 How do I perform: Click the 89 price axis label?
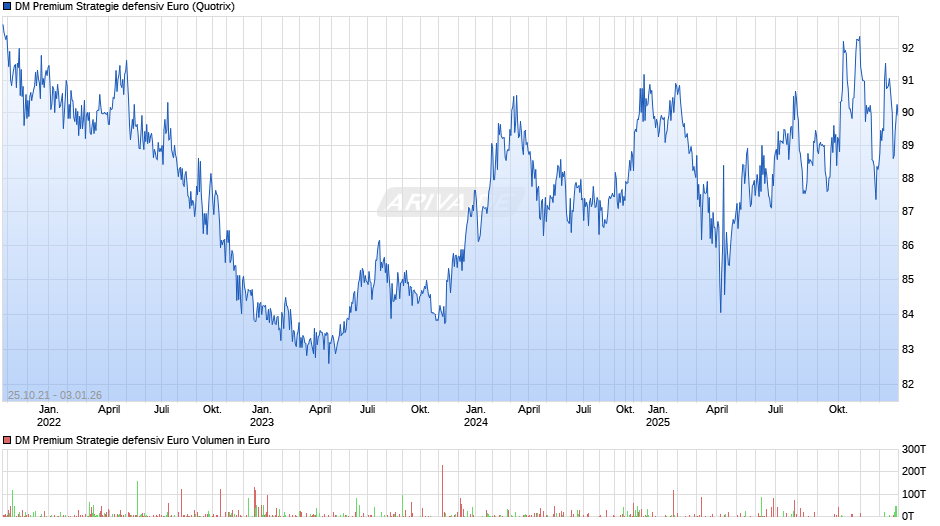tap(908, 145)
